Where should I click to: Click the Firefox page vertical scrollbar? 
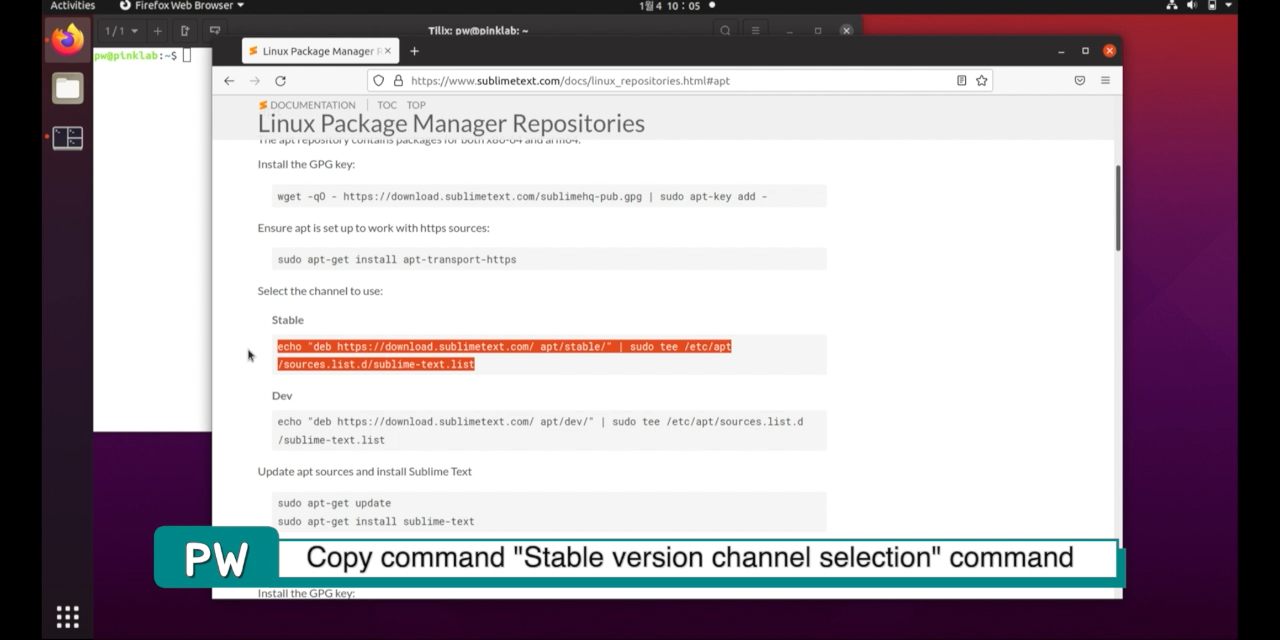pos(1117,208)
